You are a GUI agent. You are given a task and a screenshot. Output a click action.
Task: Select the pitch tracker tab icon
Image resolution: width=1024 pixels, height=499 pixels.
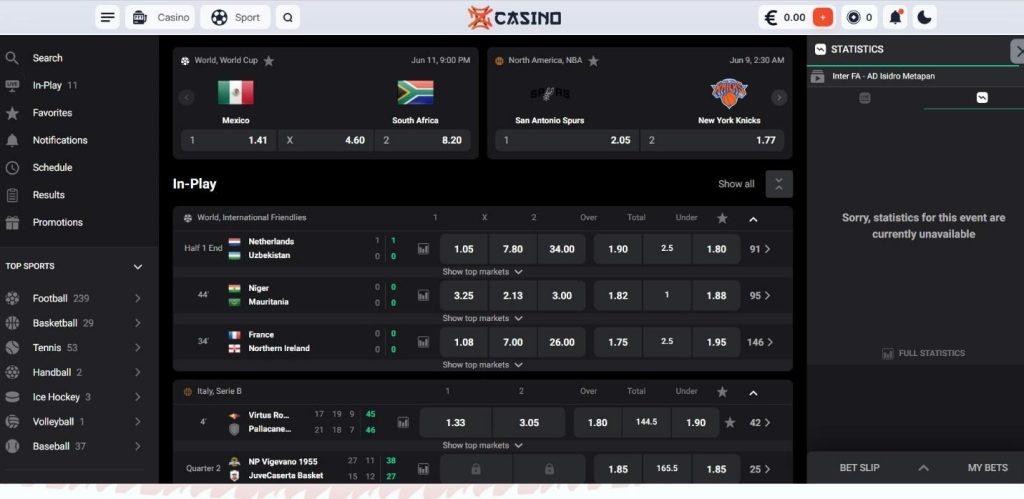(865, 98)
